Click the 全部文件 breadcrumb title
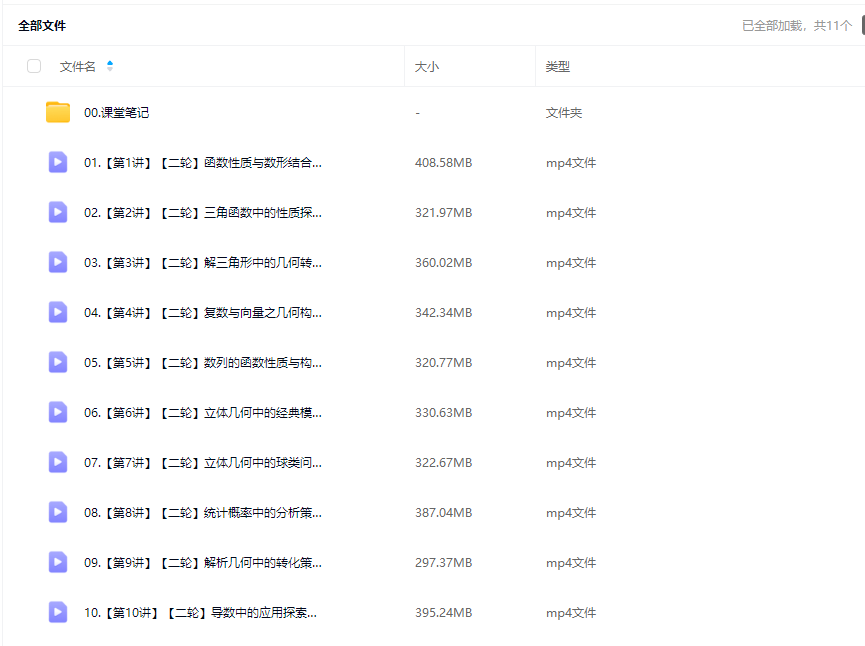 coord(42,25)
